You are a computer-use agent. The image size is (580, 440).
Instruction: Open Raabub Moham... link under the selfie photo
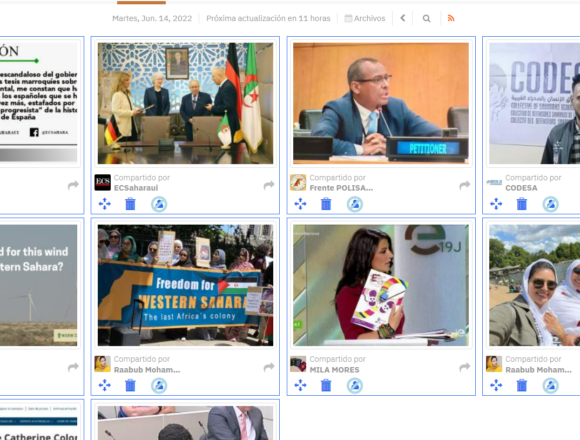click(x=539, y=370)
